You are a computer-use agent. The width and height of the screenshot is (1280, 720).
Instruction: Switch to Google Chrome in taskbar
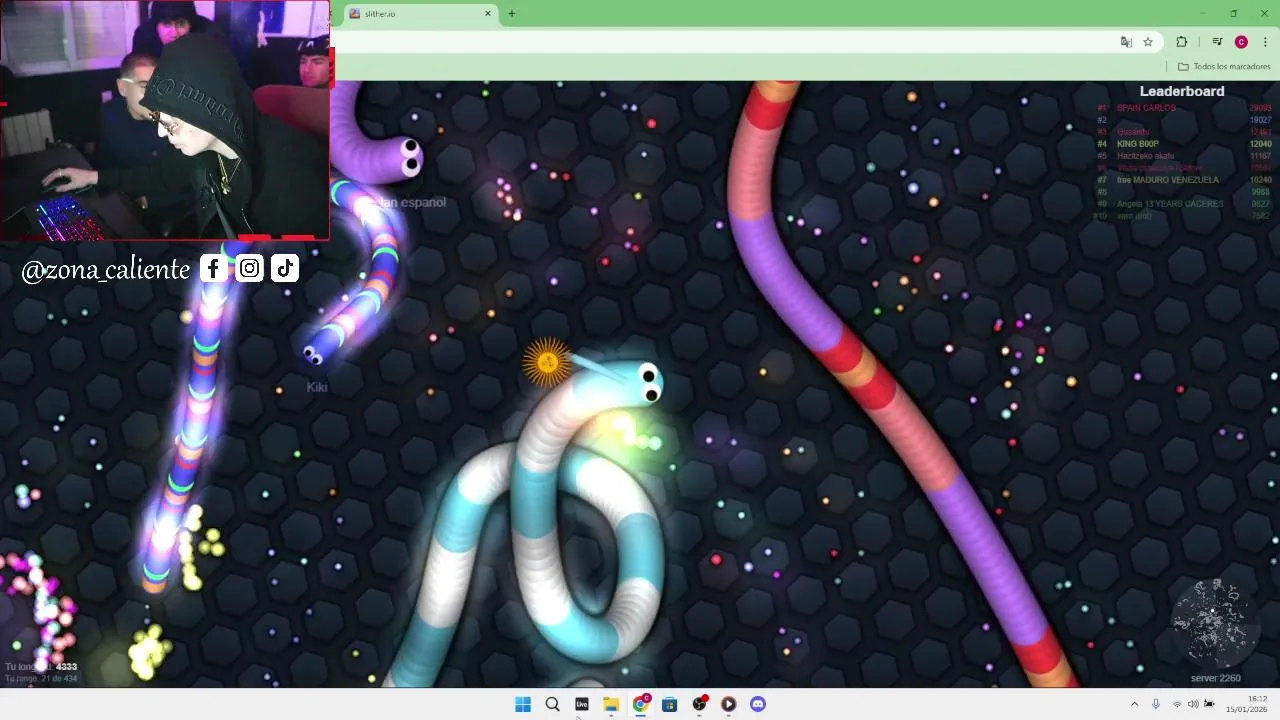point(640,704)
